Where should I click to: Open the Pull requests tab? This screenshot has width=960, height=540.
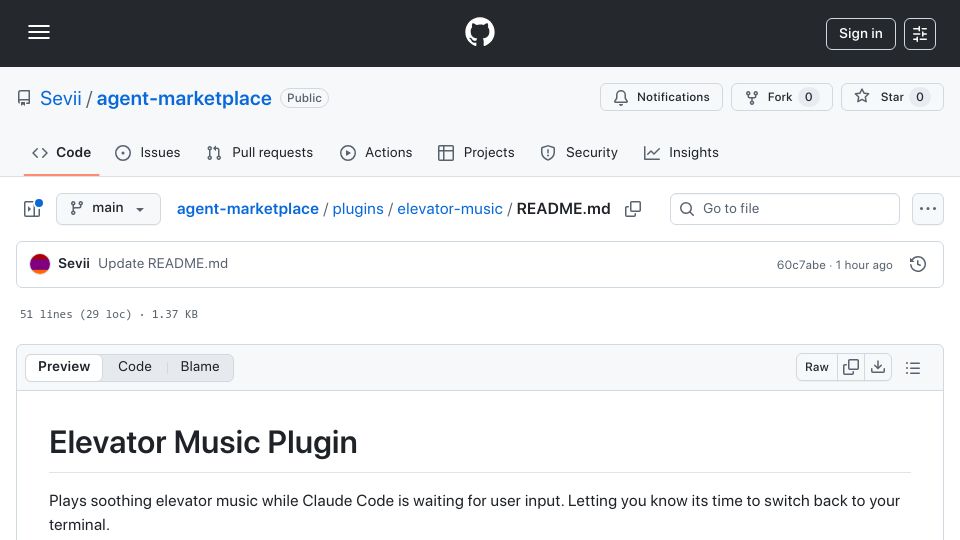pyautogui.click(x=260, y=152)
